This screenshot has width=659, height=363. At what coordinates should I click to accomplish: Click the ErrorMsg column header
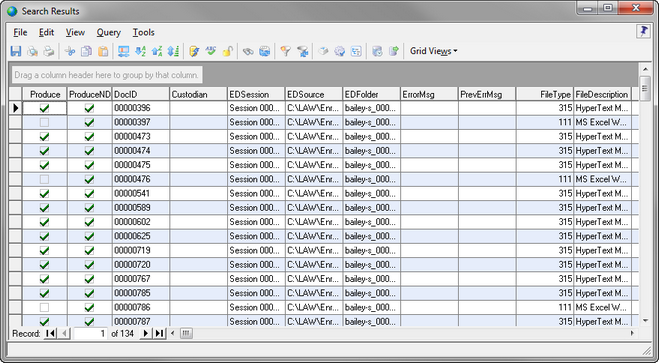[429, 95]
